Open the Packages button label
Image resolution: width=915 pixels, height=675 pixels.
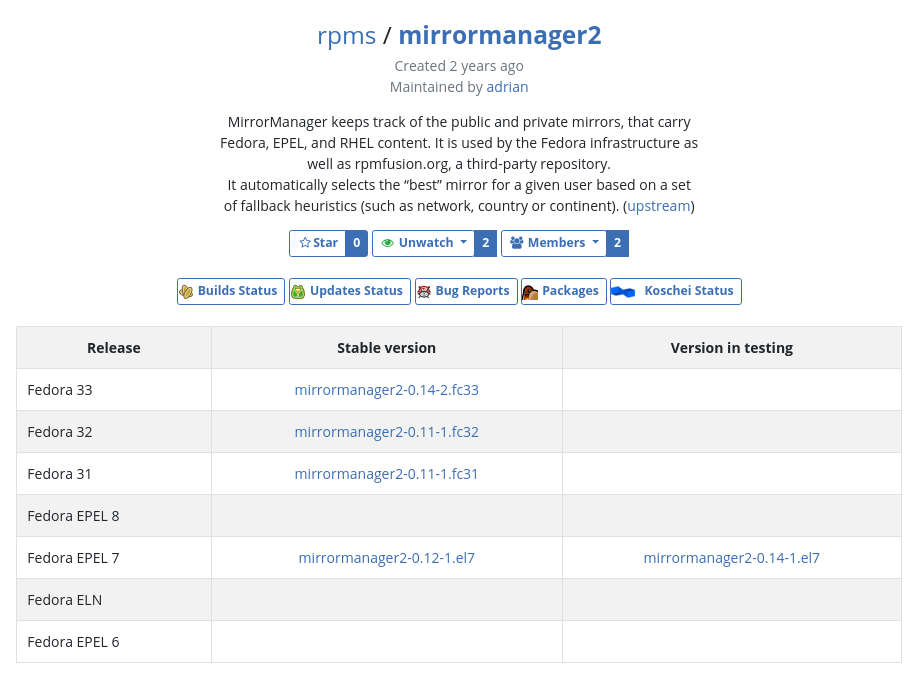[x=571, y=291]
